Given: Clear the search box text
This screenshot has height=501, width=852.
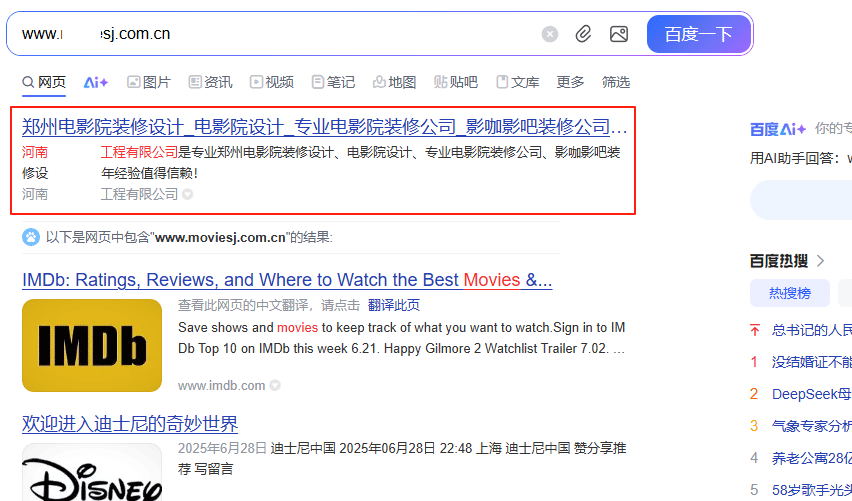Looking at the screenshot, I should click(550, 34).
